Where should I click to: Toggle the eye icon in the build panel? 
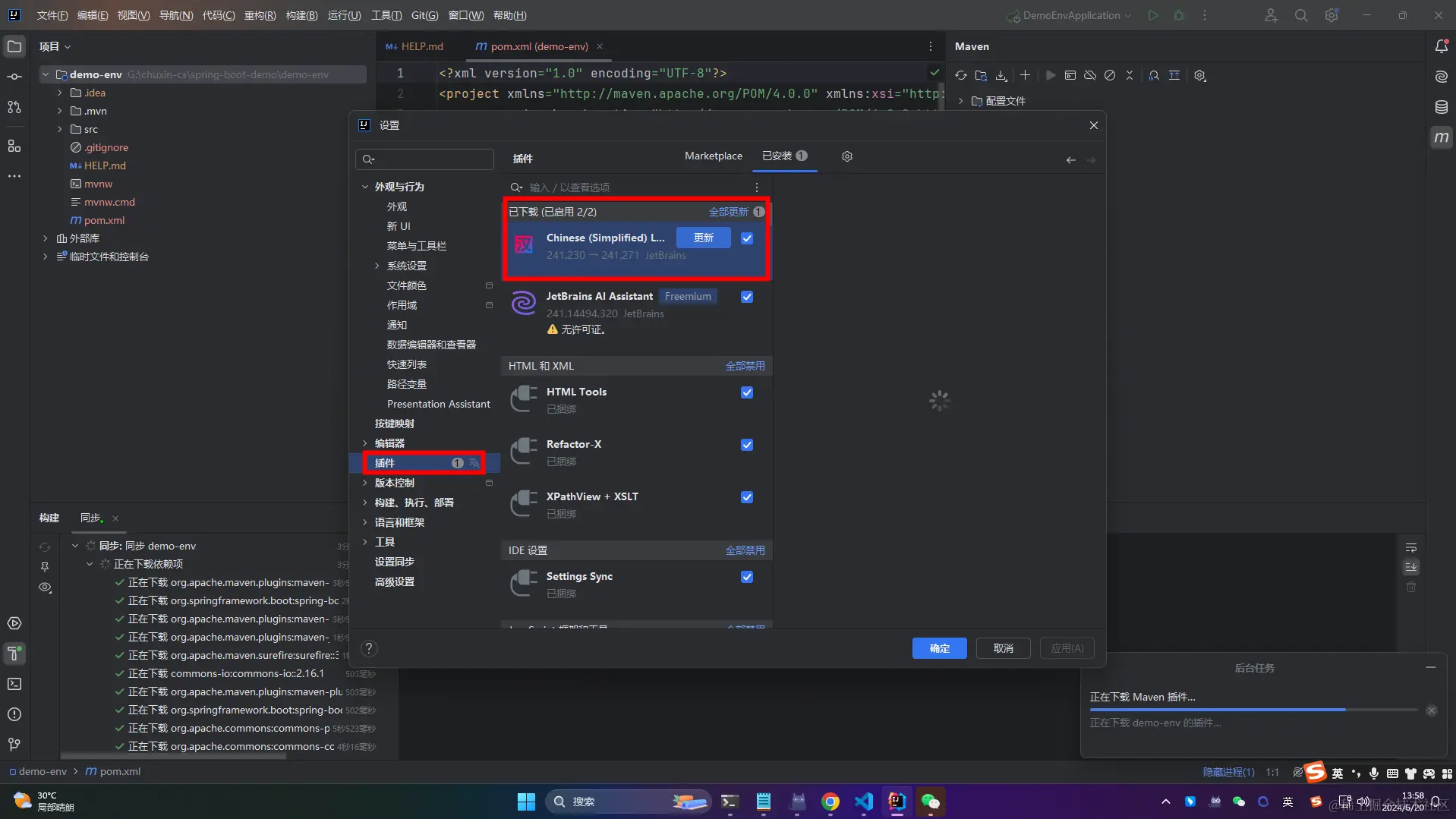(46, 587)
